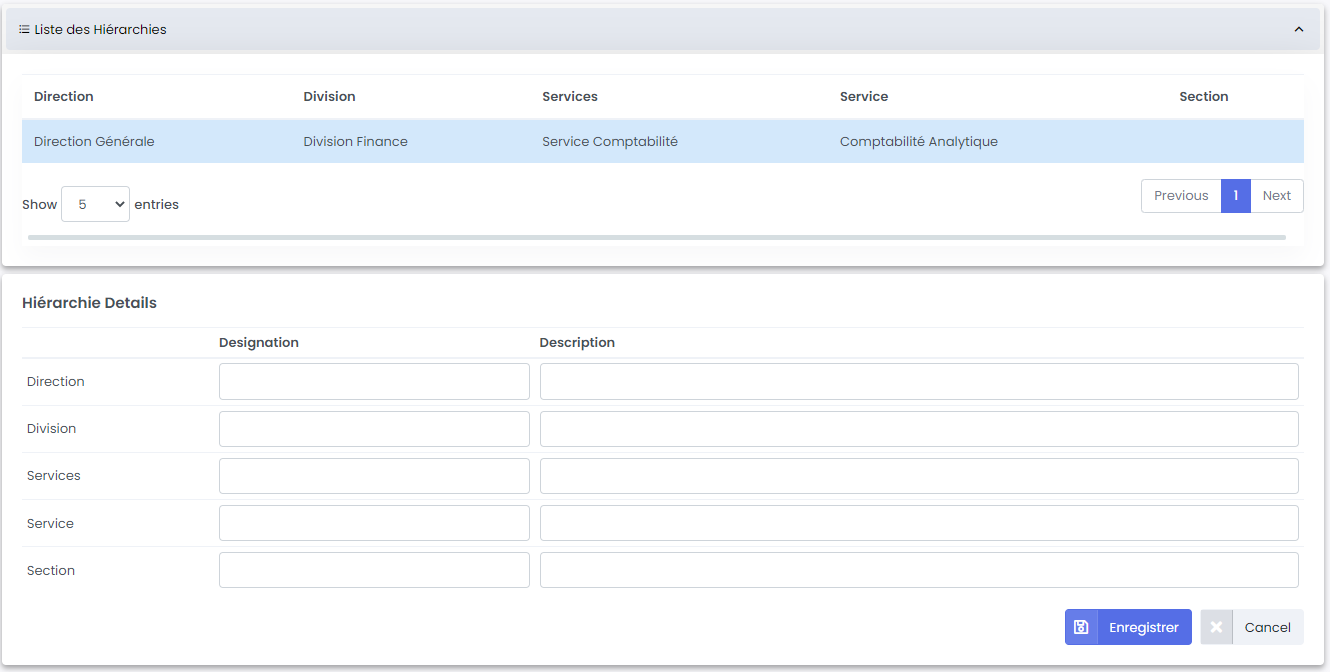Image resolution: width=1330 pixels, height=672 pixels.
Task: Focus the Direction designation input field
Action: (374, 382)
